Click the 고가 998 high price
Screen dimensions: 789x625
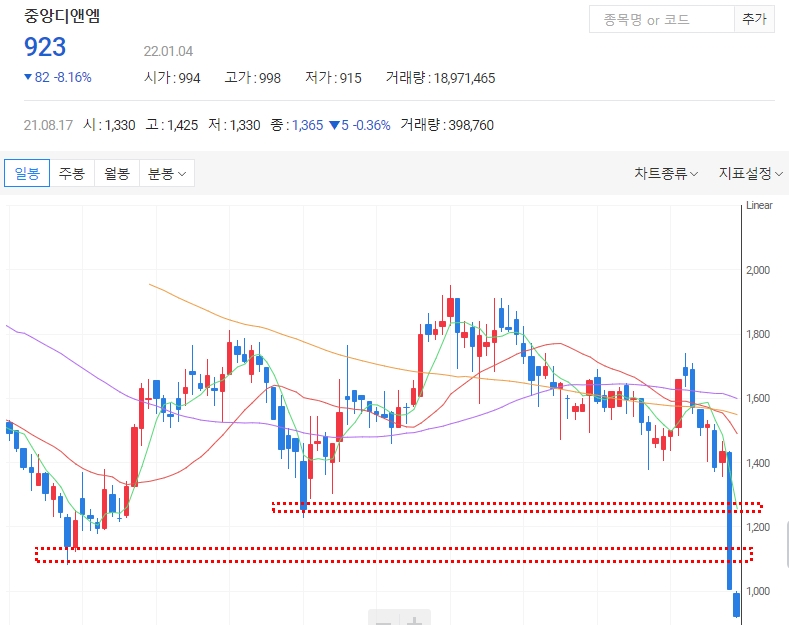coord(253,78)
